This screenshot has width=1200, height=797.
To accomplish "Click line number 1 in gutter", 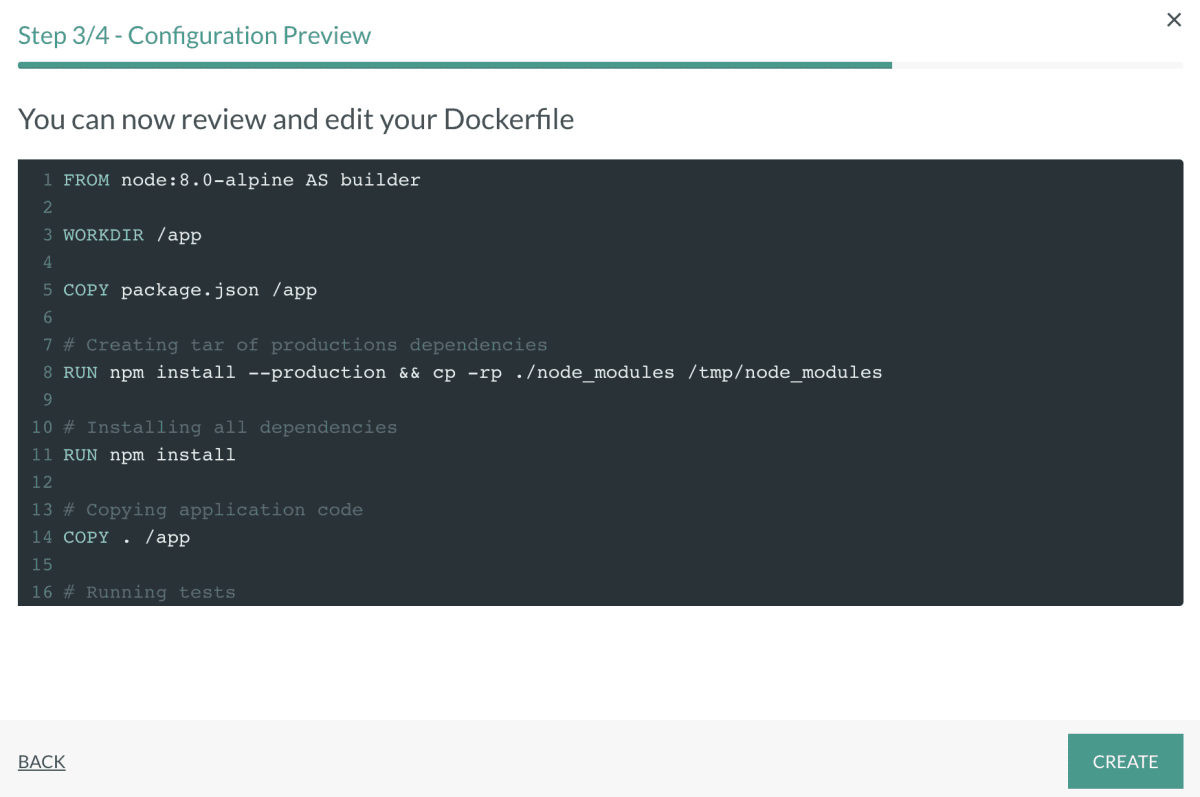I will tap(47, 180).
